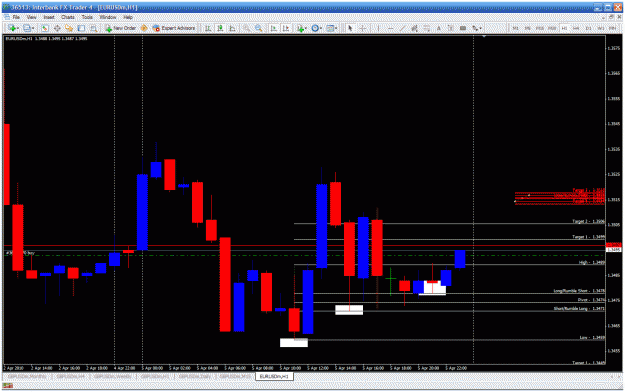Show the Navigator panel
This screenshot has height=392, width=625.
(x=69, y=28)
